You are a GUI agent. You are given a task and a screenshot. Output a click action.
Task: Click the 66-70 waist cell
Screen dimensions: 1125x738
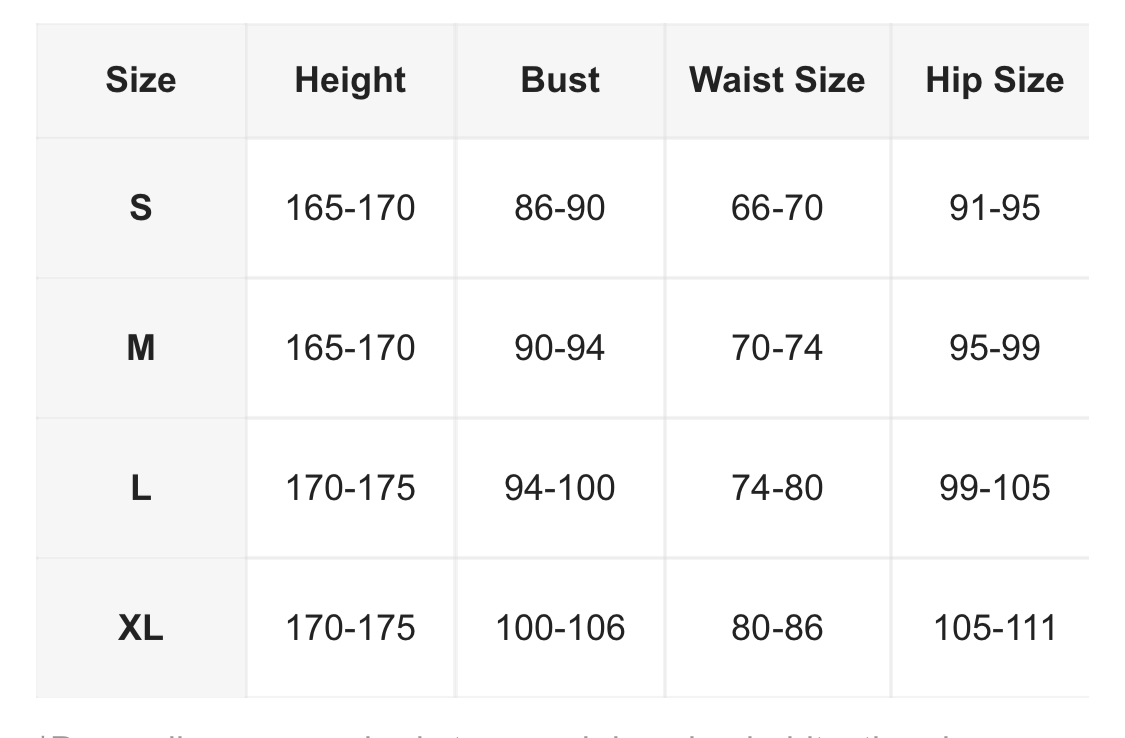(x=777, y=208)
